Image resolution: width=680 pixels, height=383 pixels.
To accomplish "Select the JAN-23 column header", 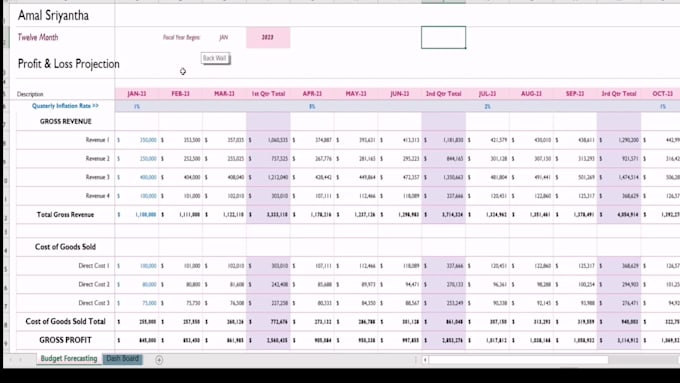I will (137, 94).
